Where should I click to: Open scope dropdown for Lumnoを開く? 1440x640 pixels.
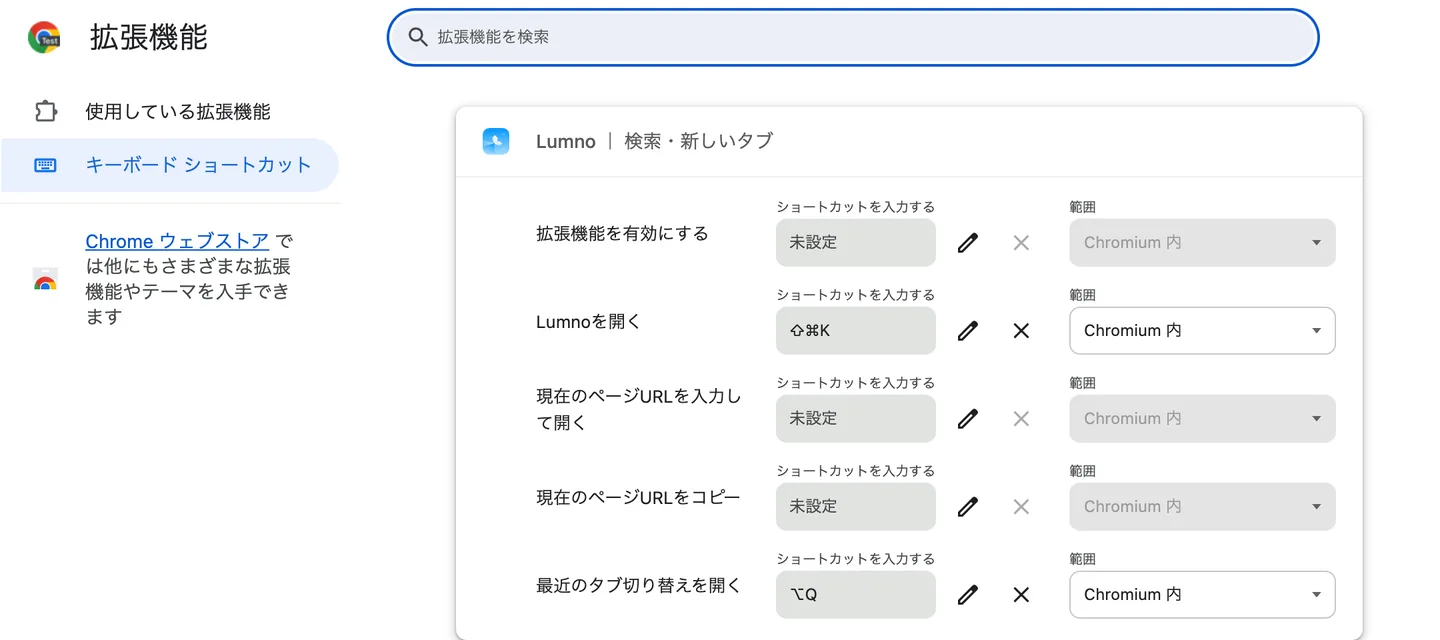point(1202,331)
